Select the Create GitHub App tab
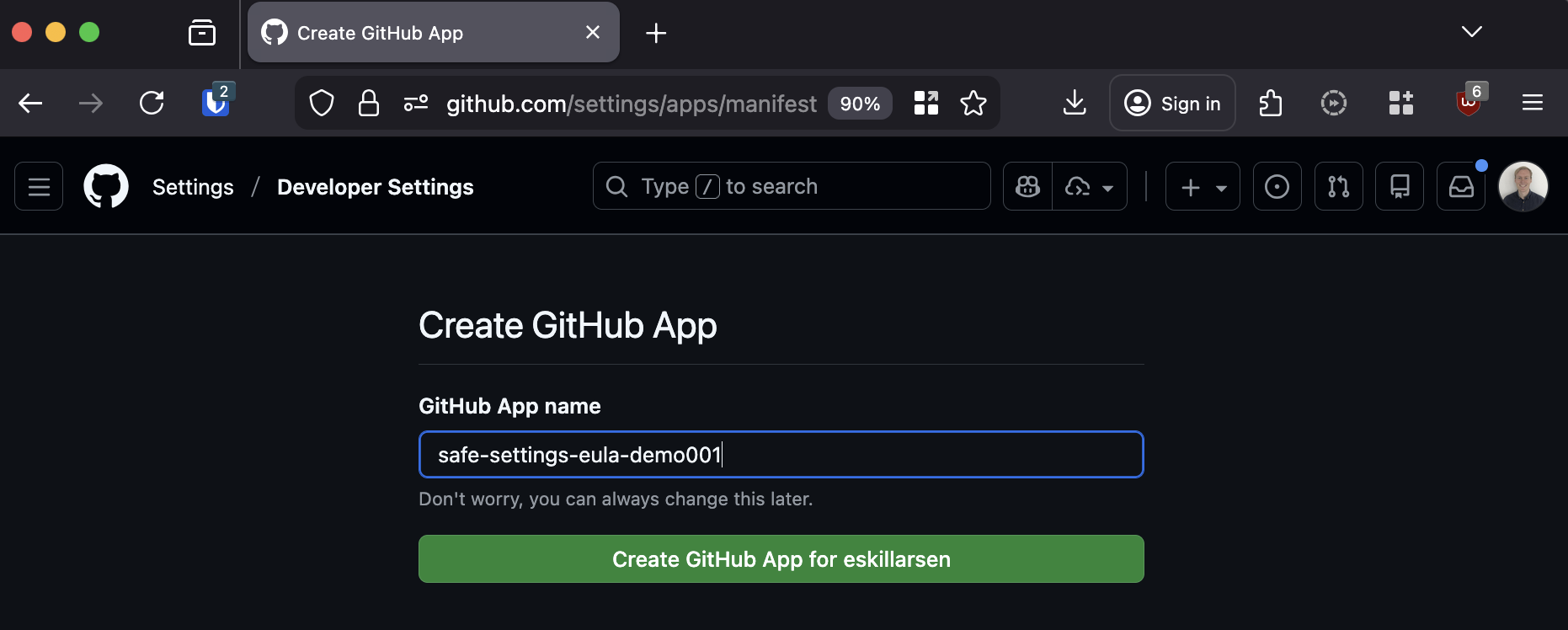Viewport: 1568px width, 630px height. click(x=434, y=32)
